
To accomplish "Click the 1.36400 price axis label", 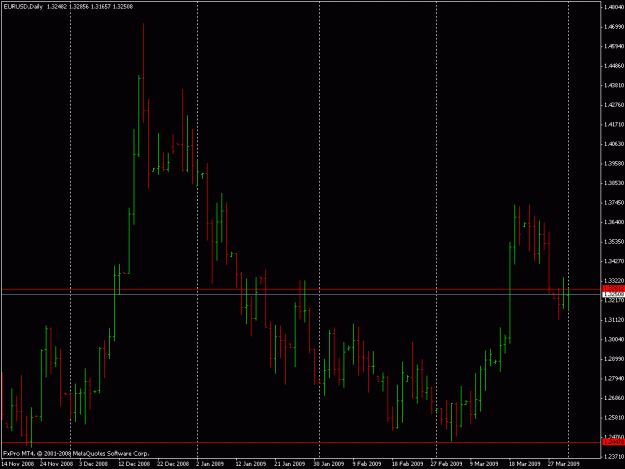I will click(x=614, y=222).
